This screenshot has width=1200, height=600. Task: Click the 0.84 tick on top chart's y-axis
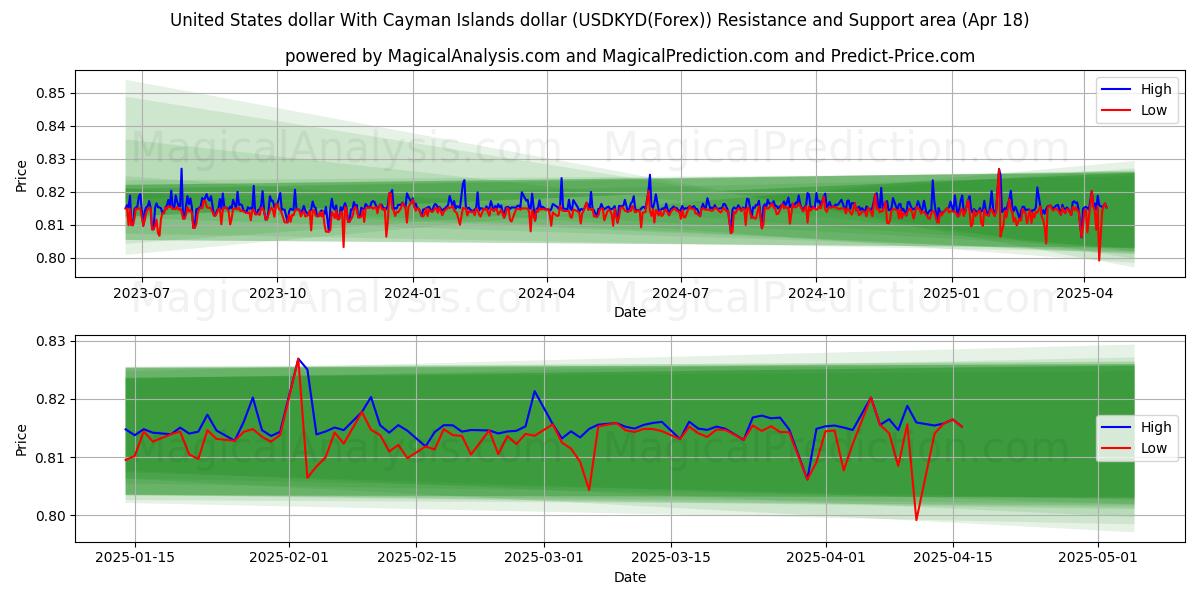pos(51,126)
